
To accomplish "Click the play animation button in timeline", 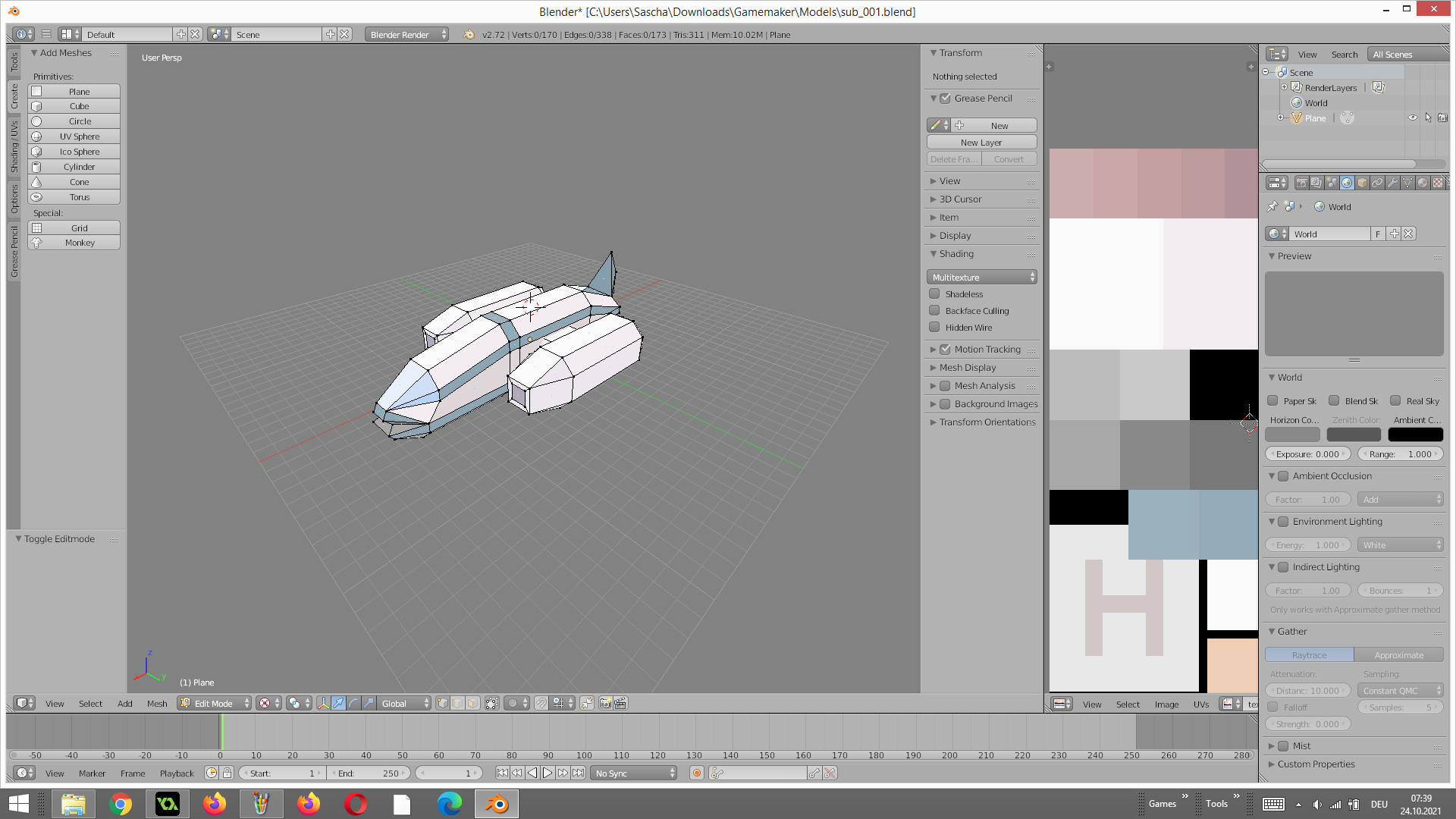I will [x=548, y=773].
